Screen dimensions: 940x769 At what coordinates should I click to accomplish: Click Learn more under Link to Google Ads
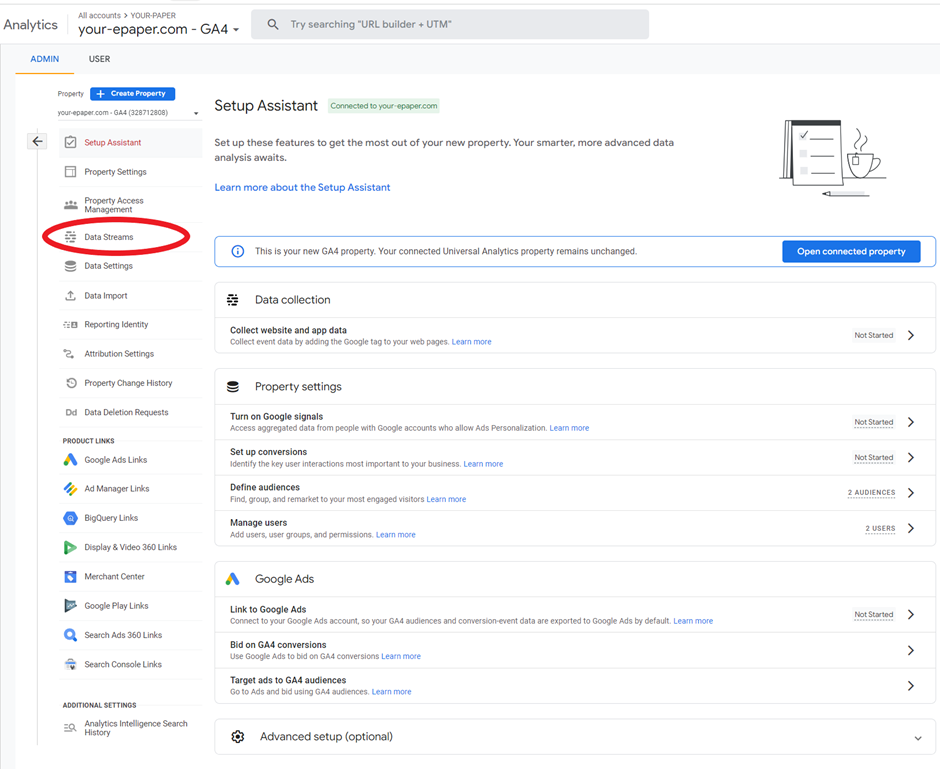[693, 621]
